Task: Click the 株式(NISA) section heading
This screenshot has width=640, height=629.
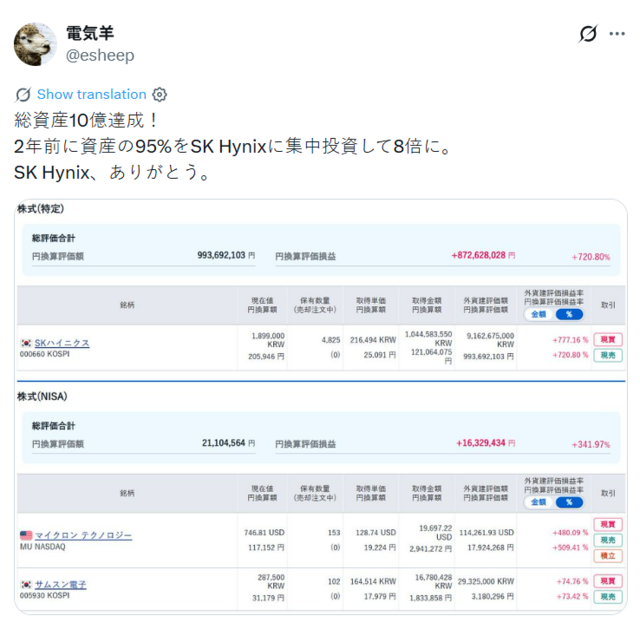Action: pos(42,396)
